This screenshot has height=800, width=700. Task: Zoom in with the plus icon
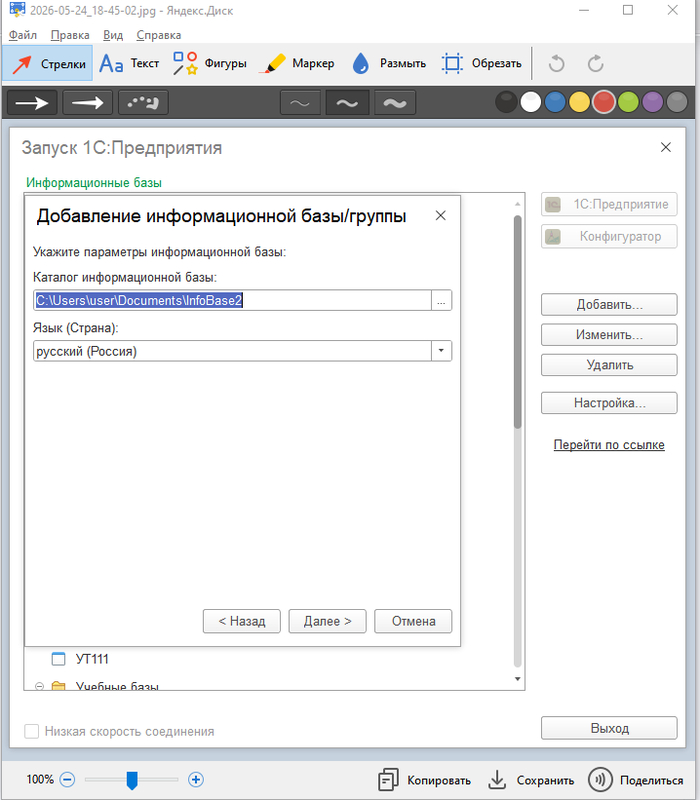pos(196,779)
